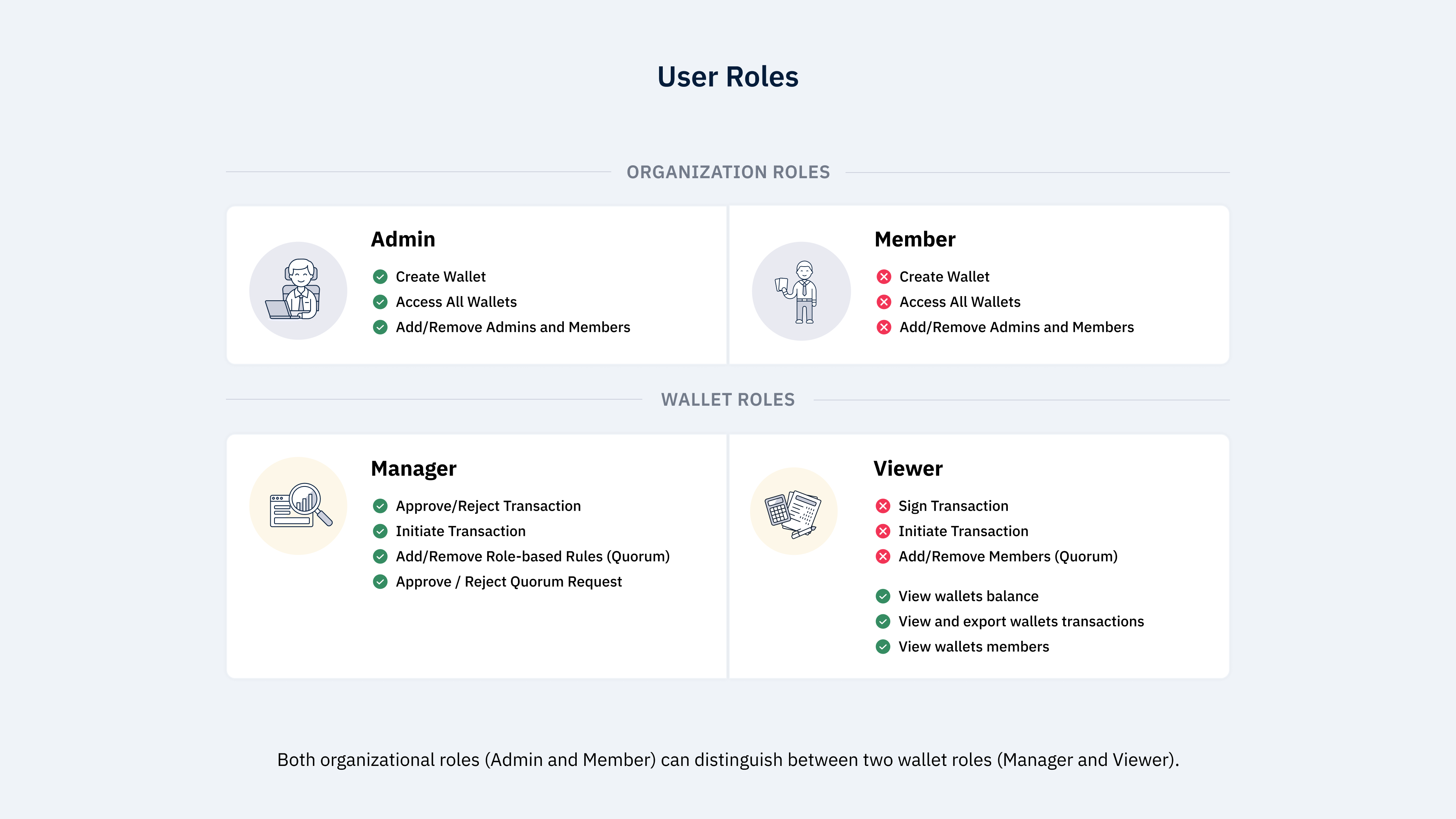
Task: Click View and export wallets transactions text
Action: tap(1021, 621)
